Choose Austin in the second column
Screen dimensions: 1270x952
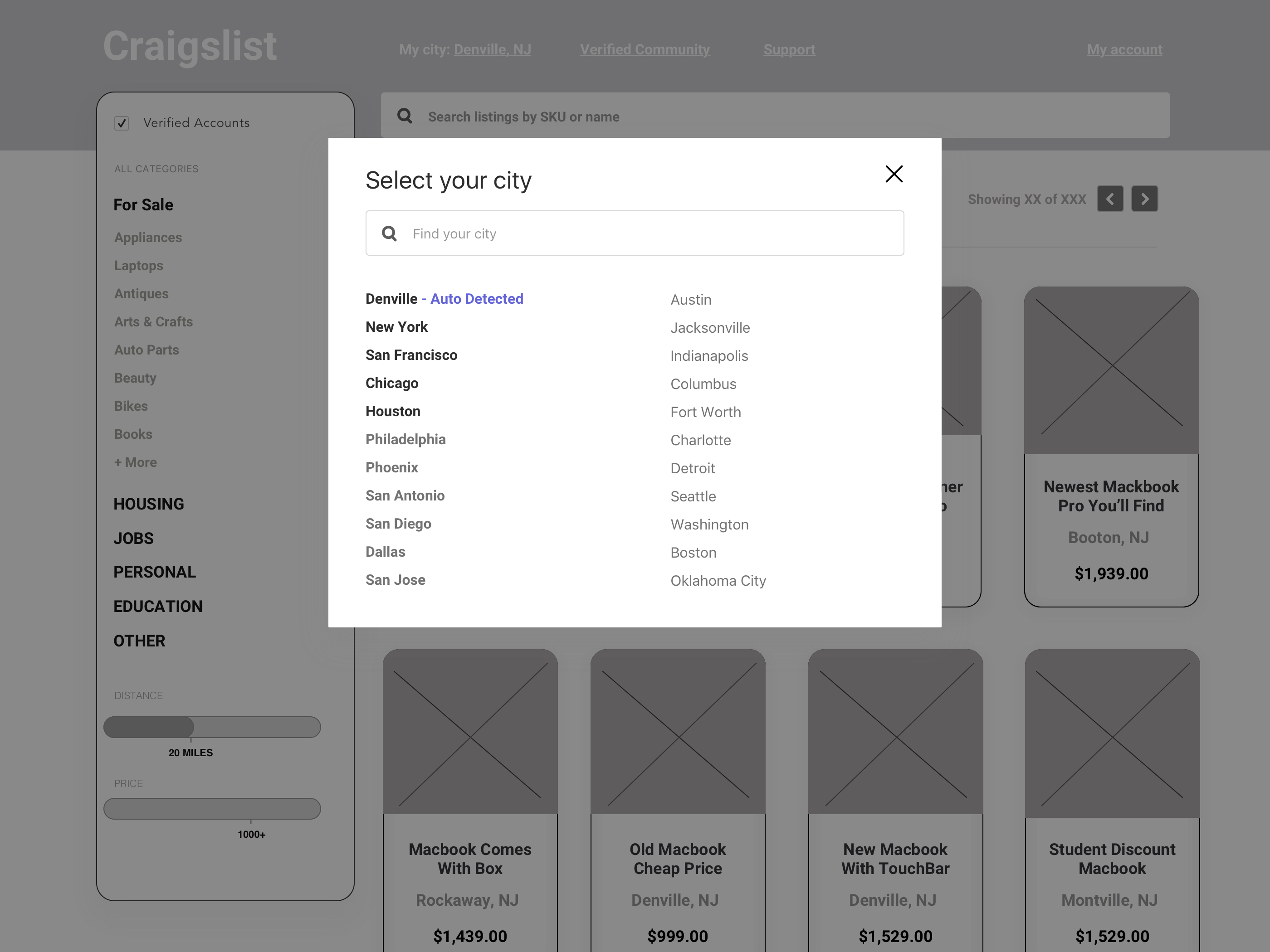[691, 300]
